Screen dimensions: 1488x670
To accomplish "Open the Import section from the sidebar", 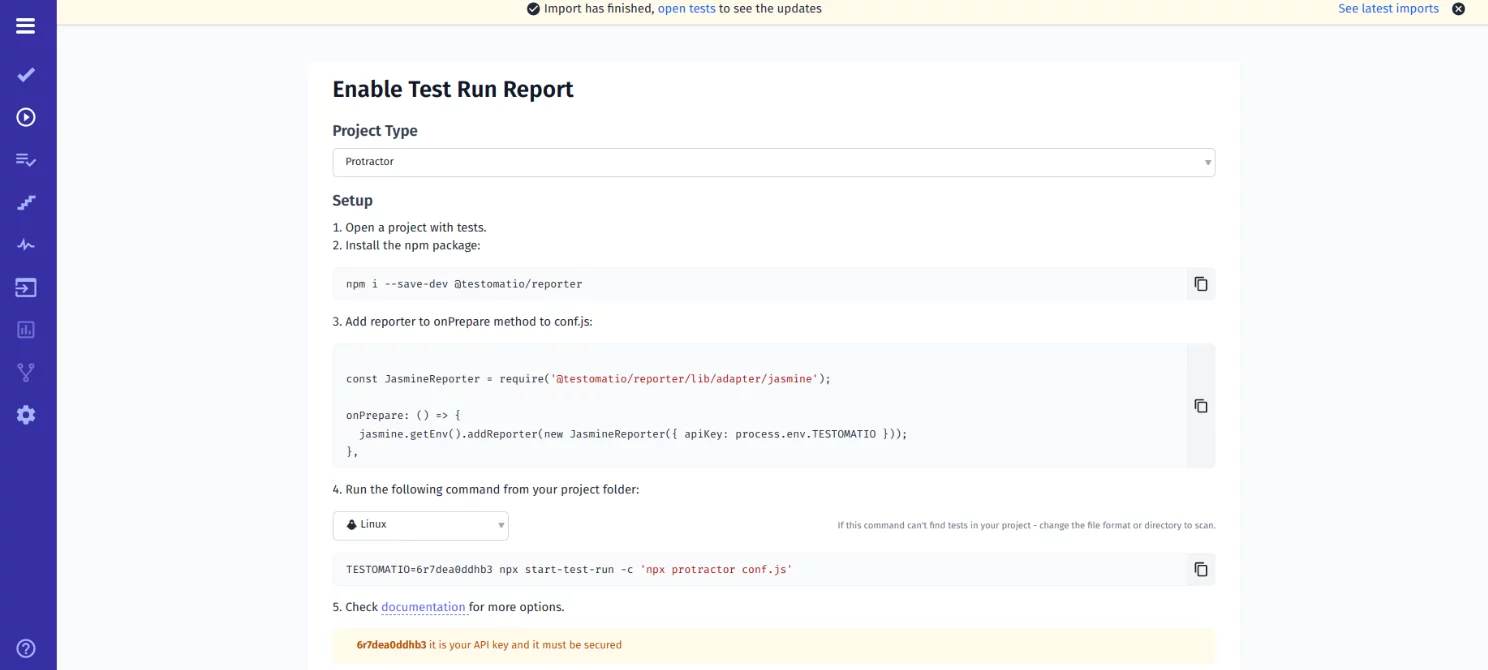I will 26,287.
